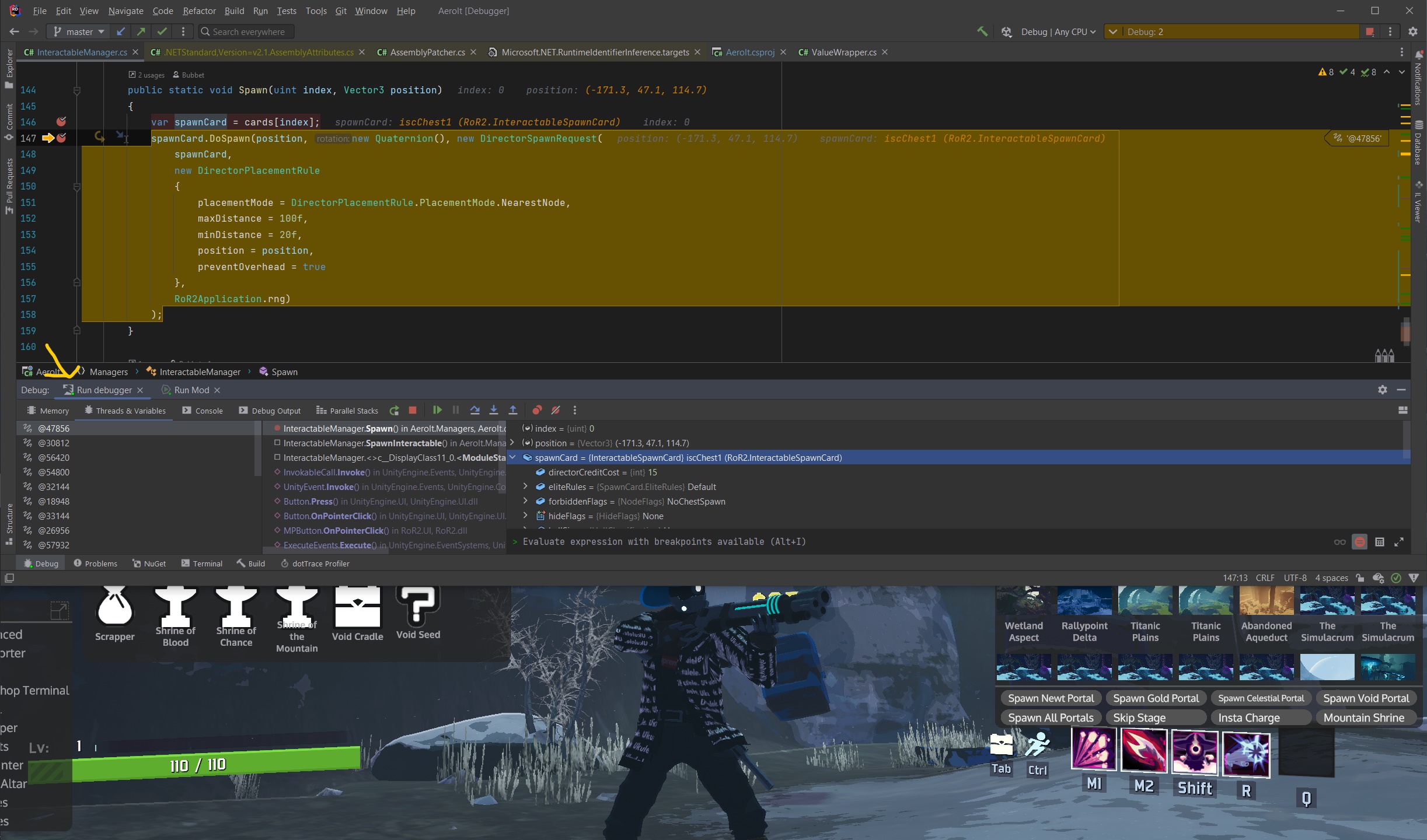Toggle Mute Breakpoints icon in debug toolbar
Viewport: 1427px width, 840px height.
(556, 410)
